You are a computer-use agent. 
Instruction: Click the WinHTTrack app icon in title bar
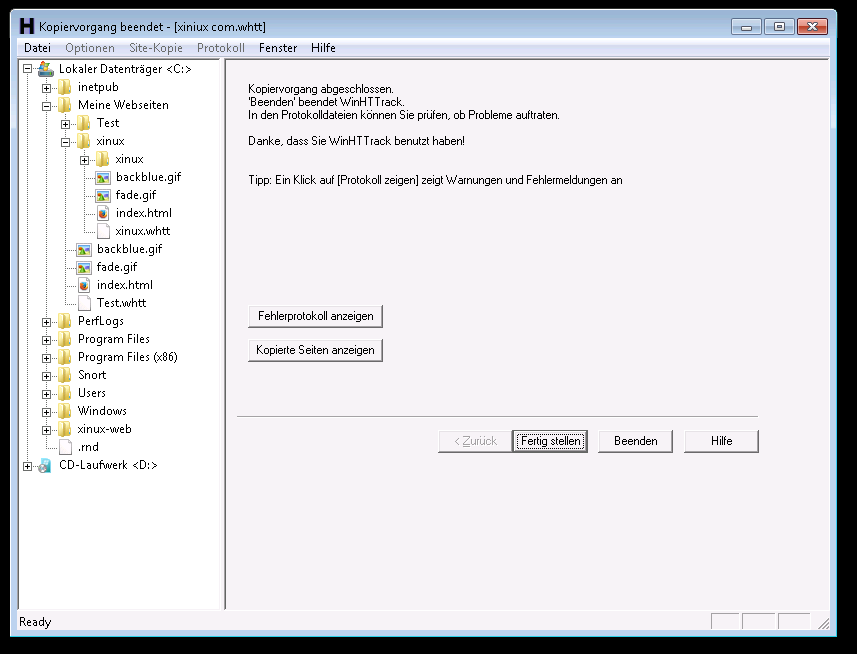26,26
